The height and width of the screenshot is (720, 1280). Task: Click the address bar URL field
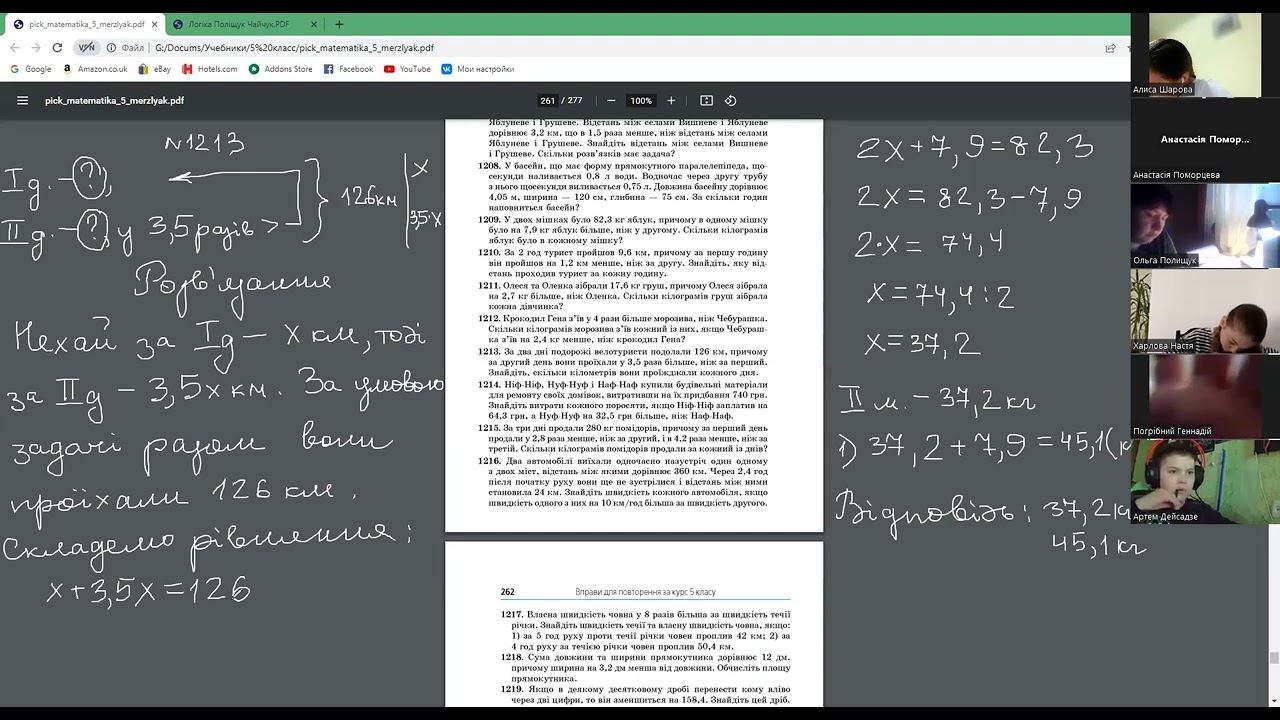(x=600, y=47)
